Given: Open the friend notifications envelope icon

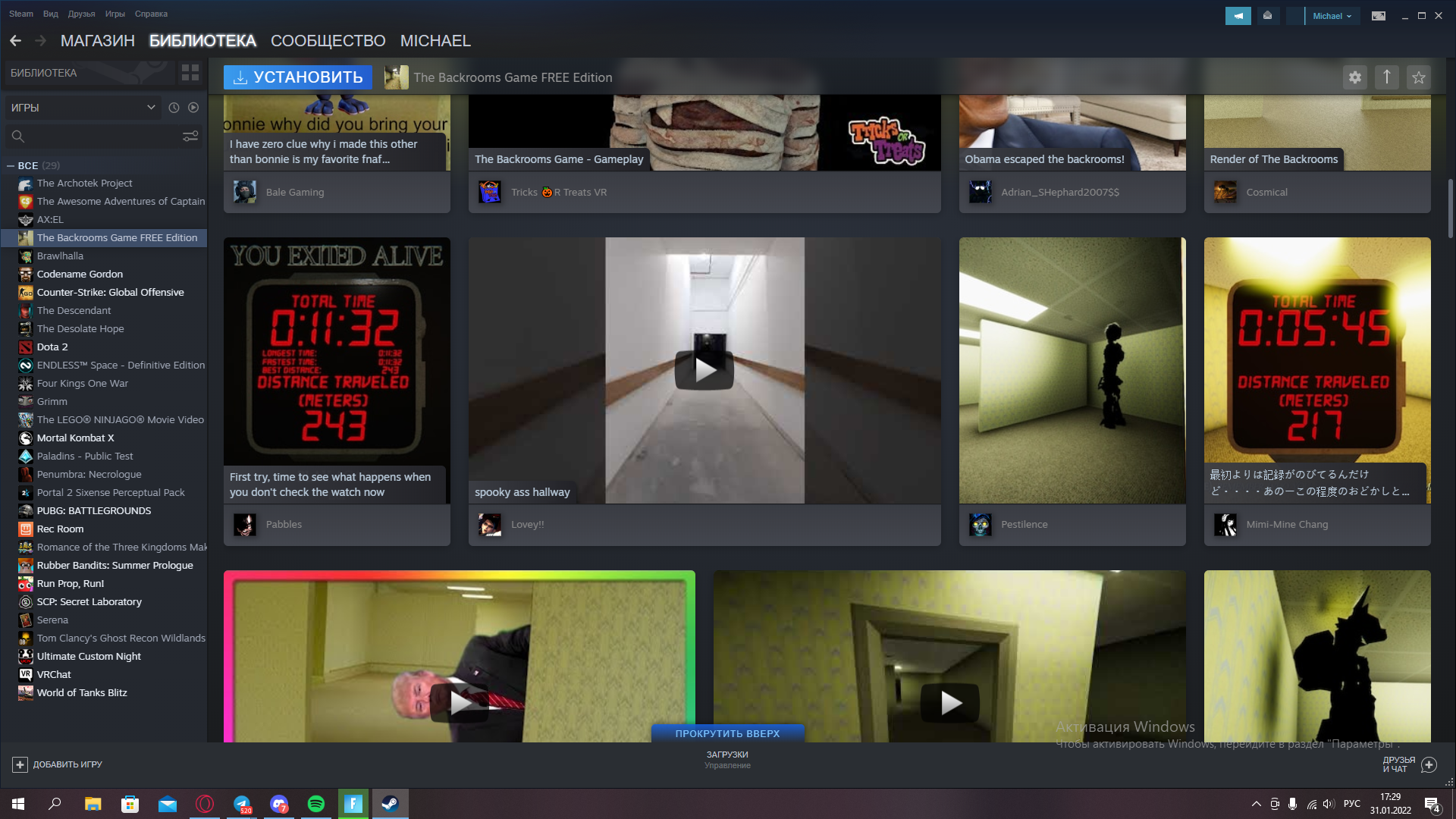Looking at the screenshot, I should 1267,16.
